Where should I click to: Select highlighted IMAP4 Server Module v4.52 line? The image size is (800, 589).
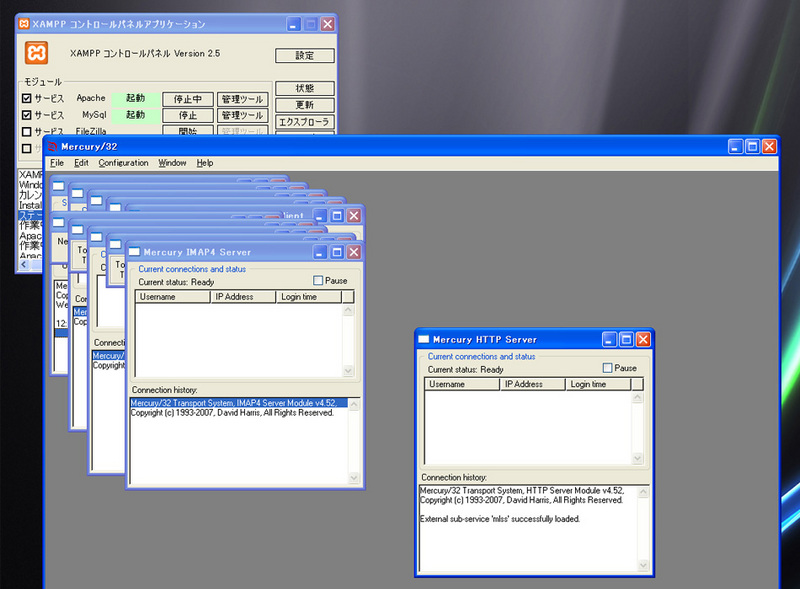tap(239, 403)
